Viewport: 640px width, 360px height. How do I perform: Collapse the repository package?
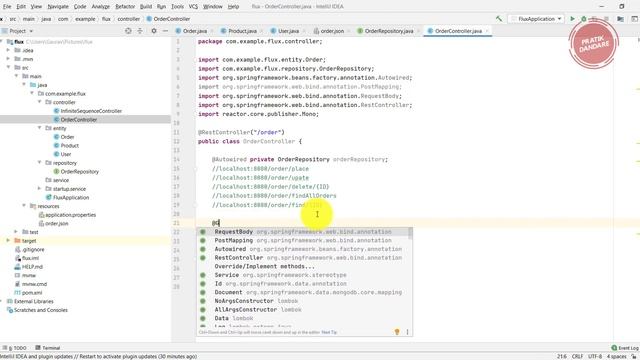[x=40, y=162]
